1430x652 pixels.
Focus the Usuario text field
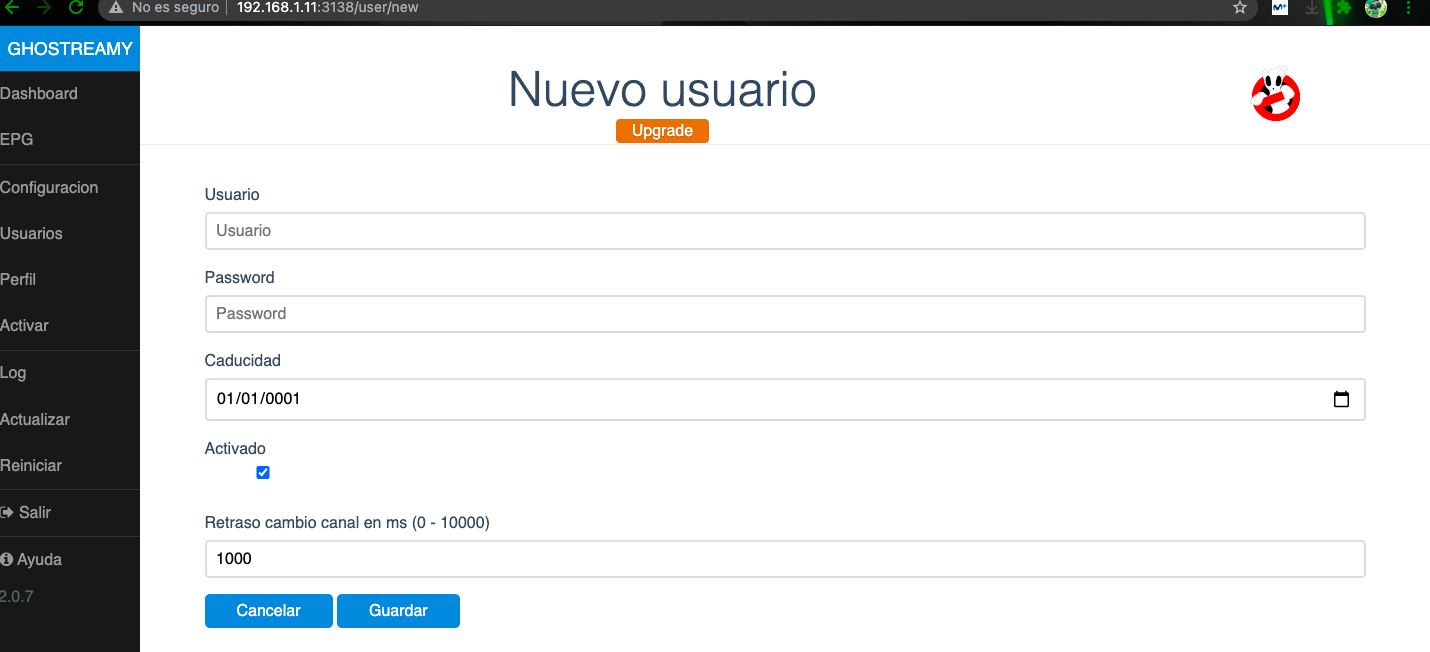784,231
